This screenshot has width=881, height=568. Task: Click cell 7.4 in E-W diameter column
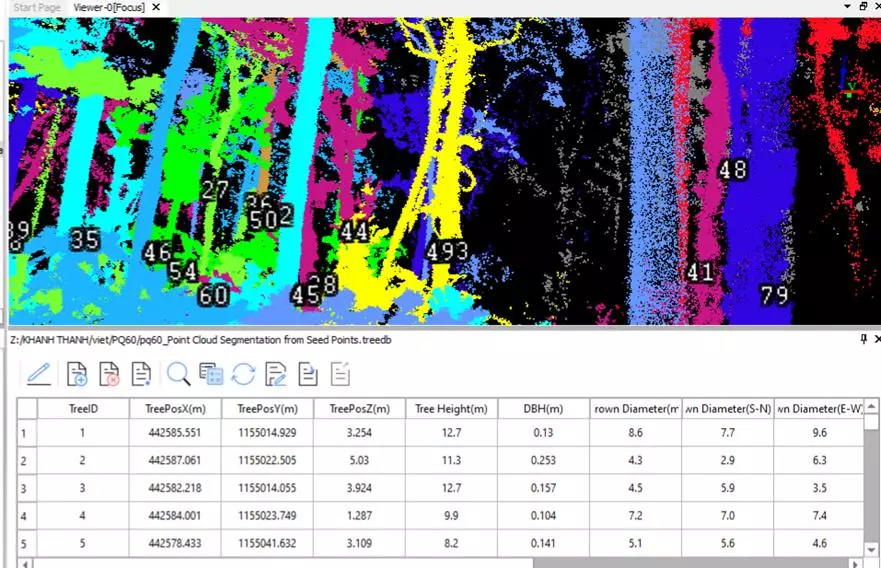[819, 515]
